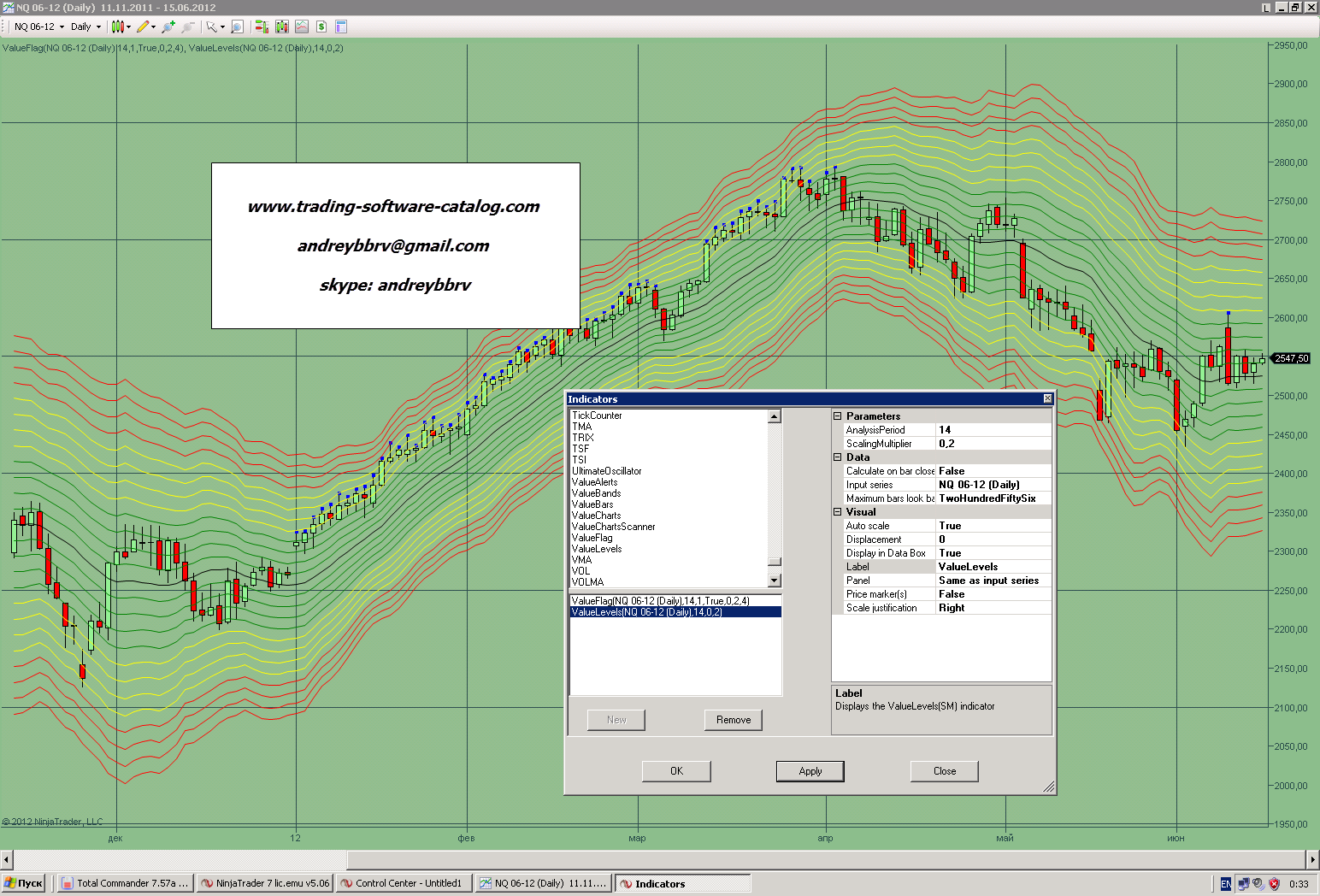The height and width of the screenshot is (896, 1320).
Task: Open the Strategies line chart icon
Action: (302, 27)
